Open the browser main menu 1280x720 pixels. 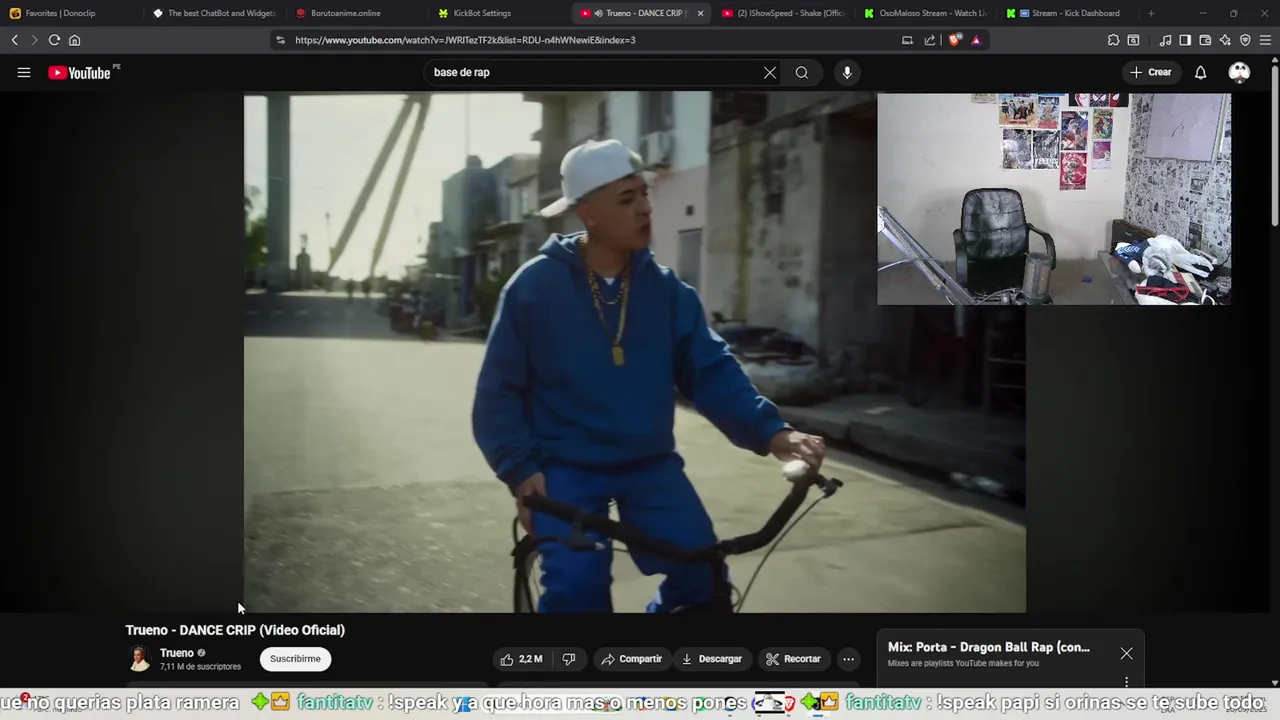(1265, 40)
